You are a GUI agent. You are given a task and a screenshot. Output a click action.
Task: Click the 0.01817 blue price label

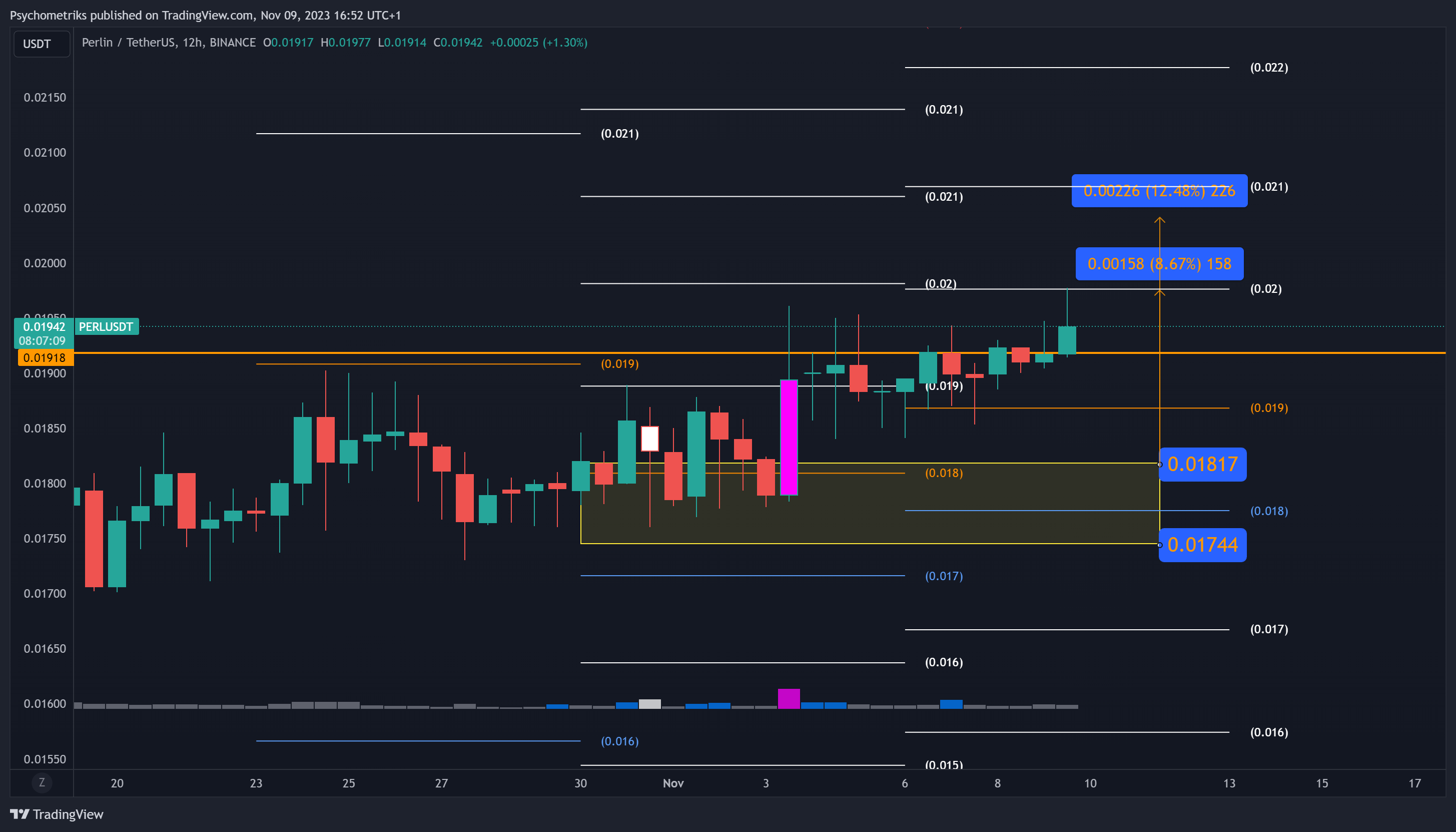[1202, 465]
